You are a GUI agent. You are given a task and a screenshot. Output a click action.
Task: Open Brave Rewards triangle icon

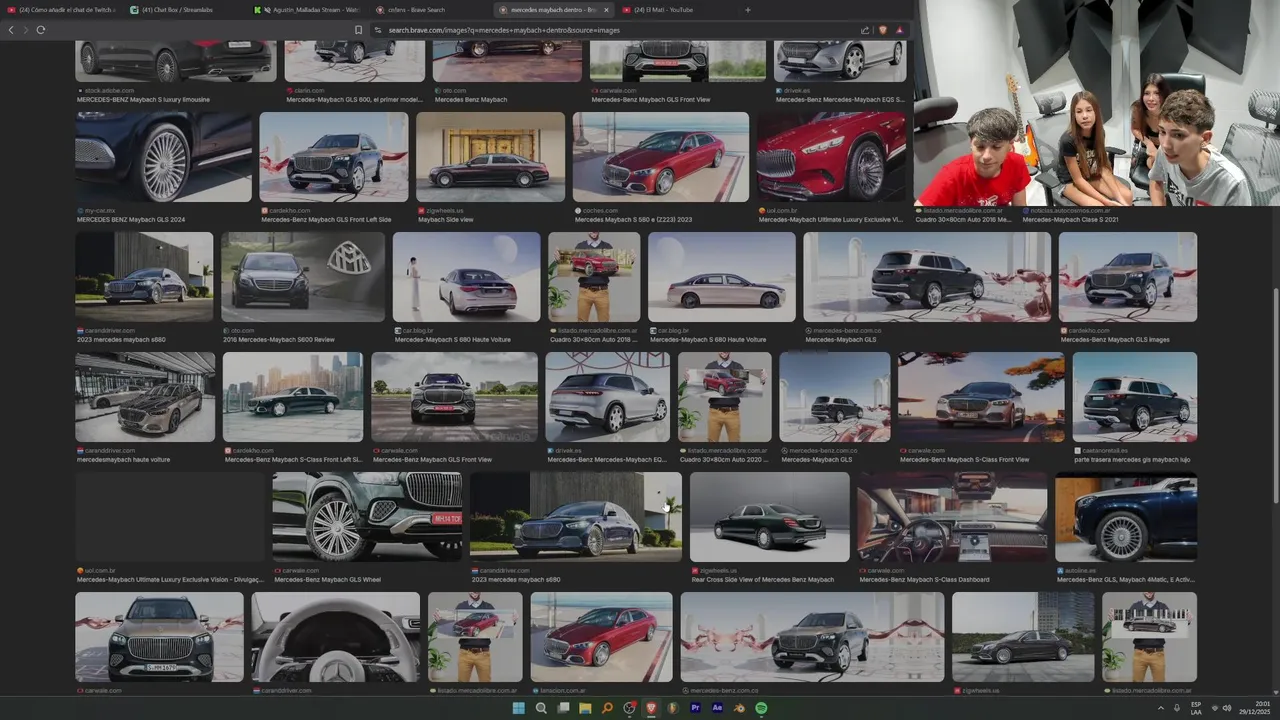pyautogui.click(x=899, y=30)
